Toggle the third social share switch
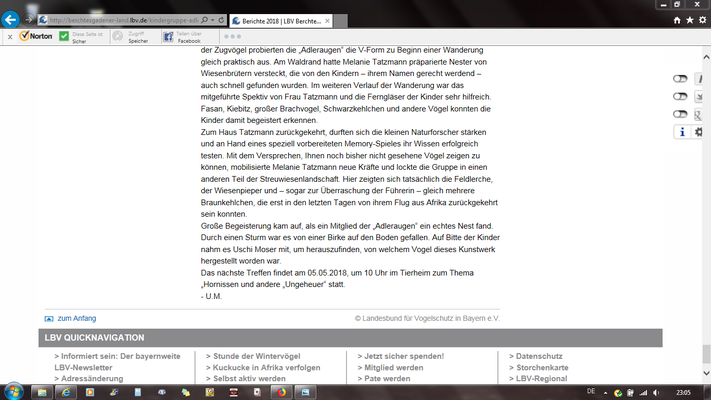Image resolution: width=711 pixels, height=400 pixels. [x=680, y=114]
